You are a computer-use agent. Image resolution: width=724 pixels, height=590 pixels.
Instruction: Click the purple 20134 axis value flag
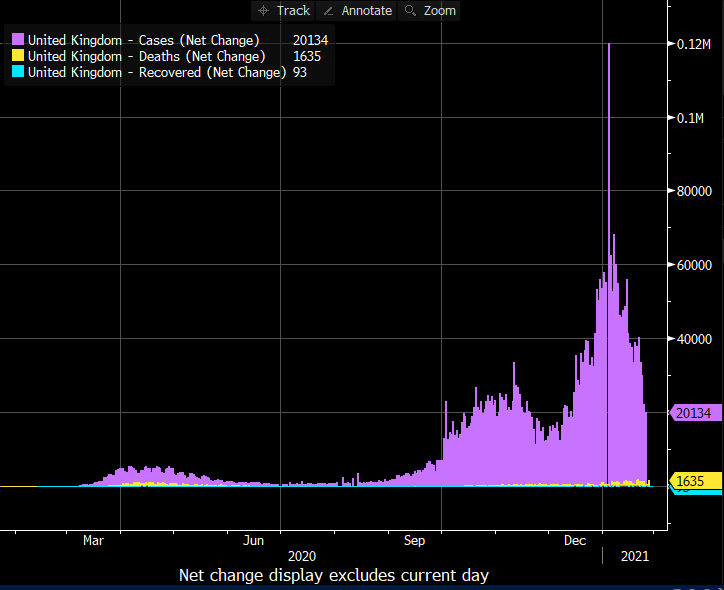click(x=695, y=413)
